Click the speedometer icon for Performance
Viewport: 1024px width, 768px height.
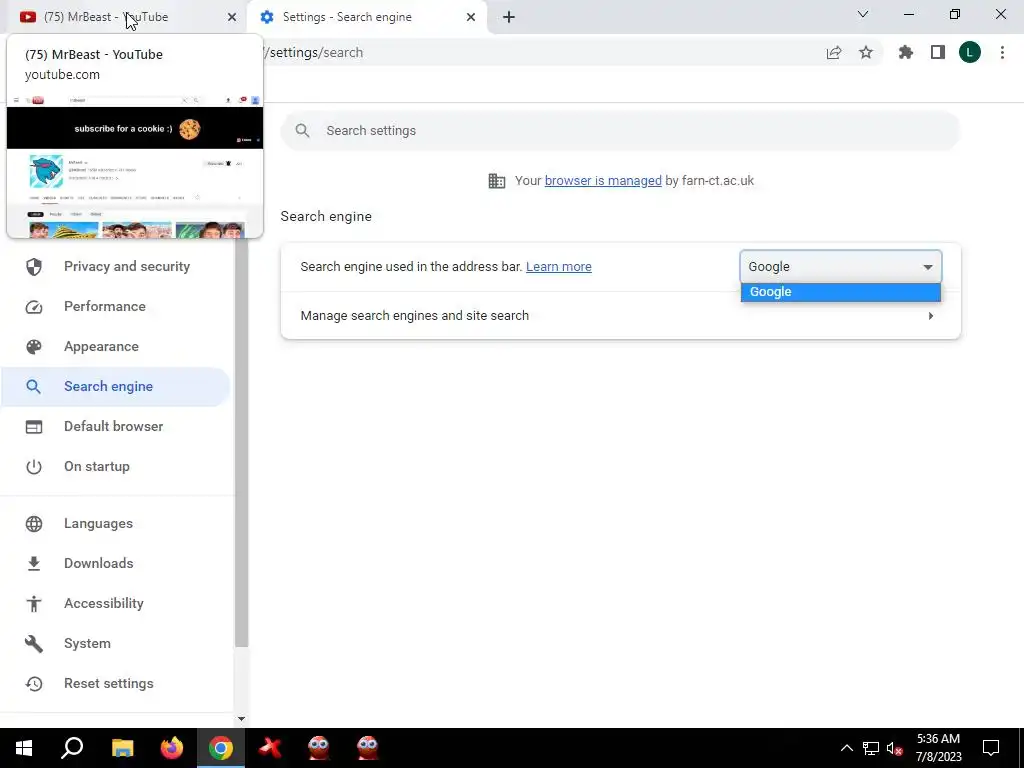(x=33, y=307)
